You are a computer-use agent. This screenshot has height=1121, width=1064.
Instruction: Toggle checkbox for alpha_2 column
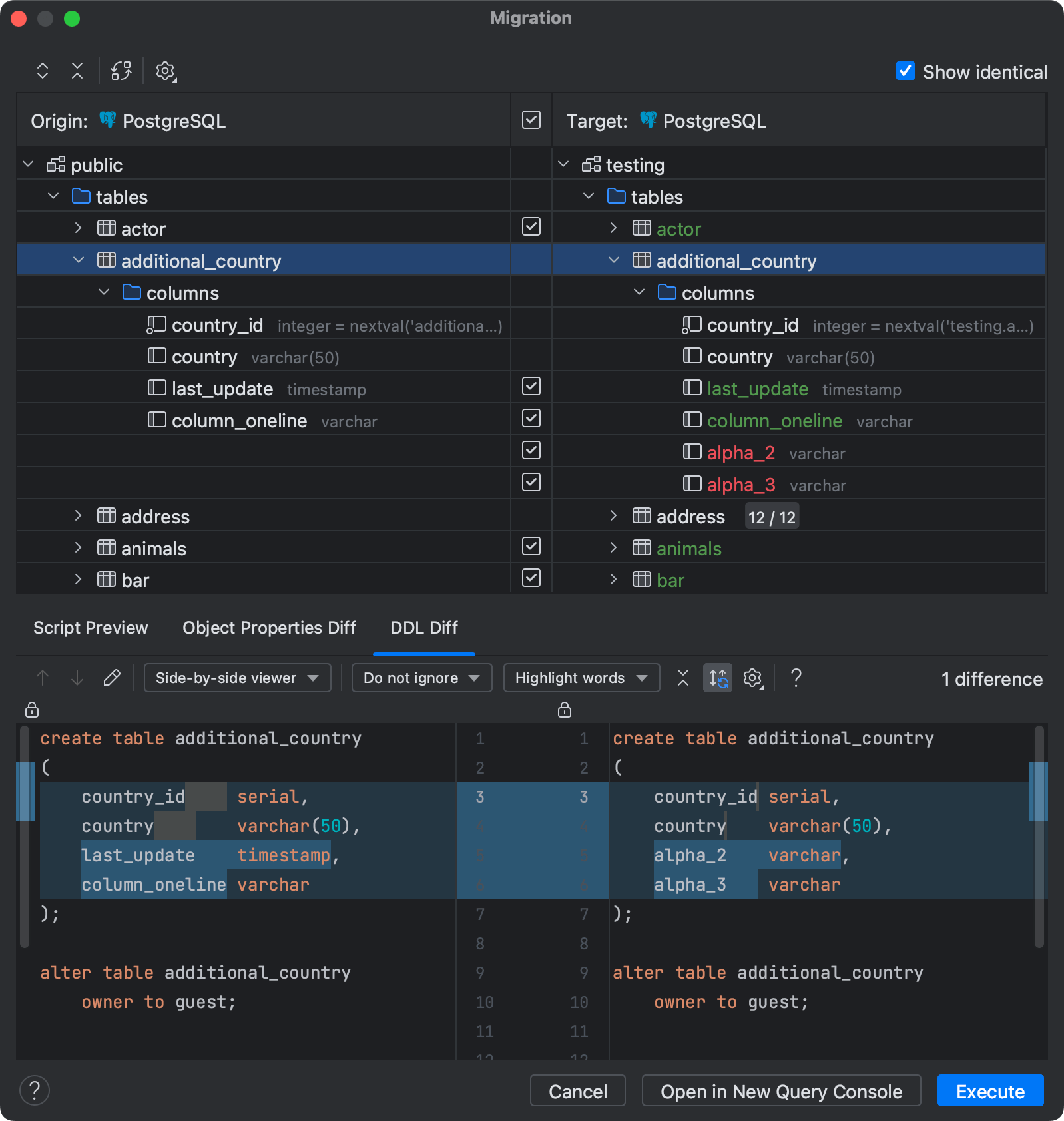tap(531, 451)
